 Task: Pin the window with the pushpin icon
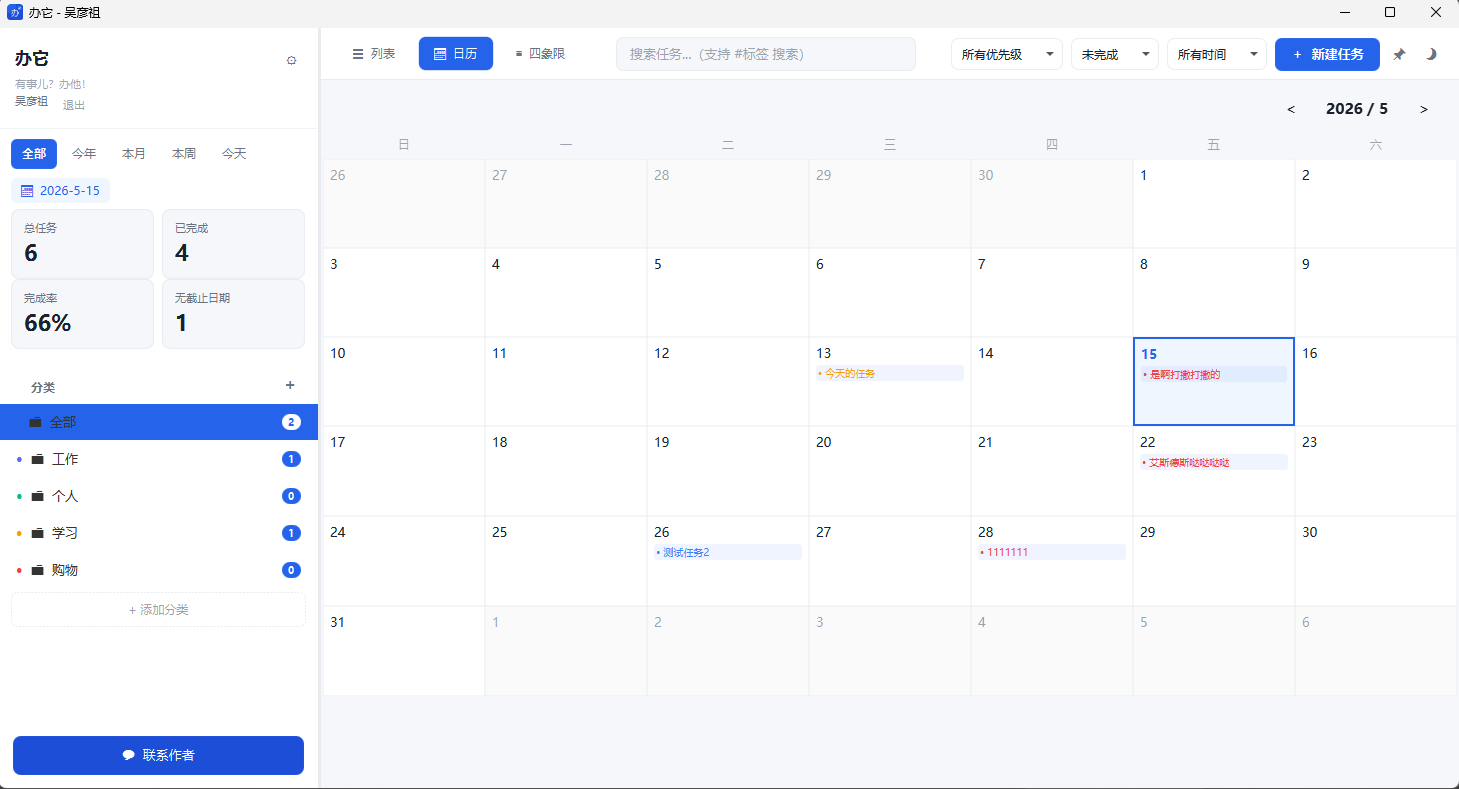pyautogui.click(x=1399, y=54)
